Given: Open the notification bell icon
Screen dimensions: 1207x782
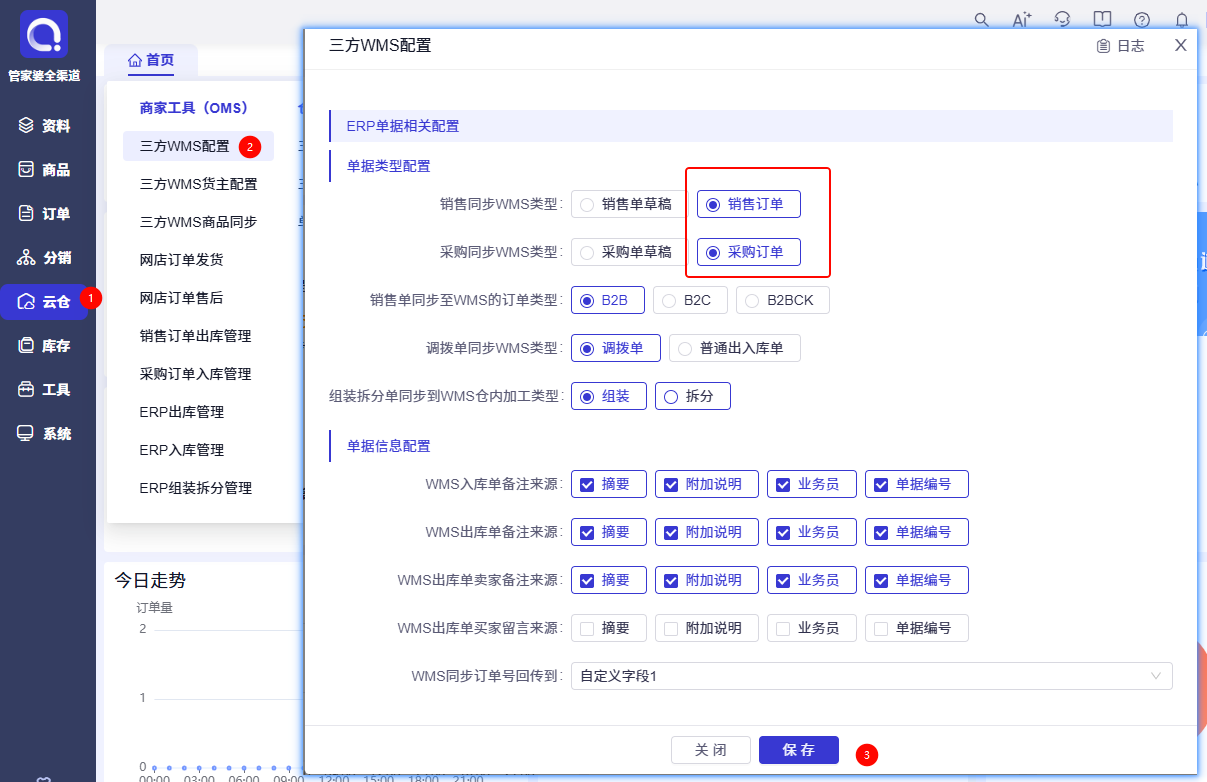Looking at the screenshot, I should click(1182, 19).
